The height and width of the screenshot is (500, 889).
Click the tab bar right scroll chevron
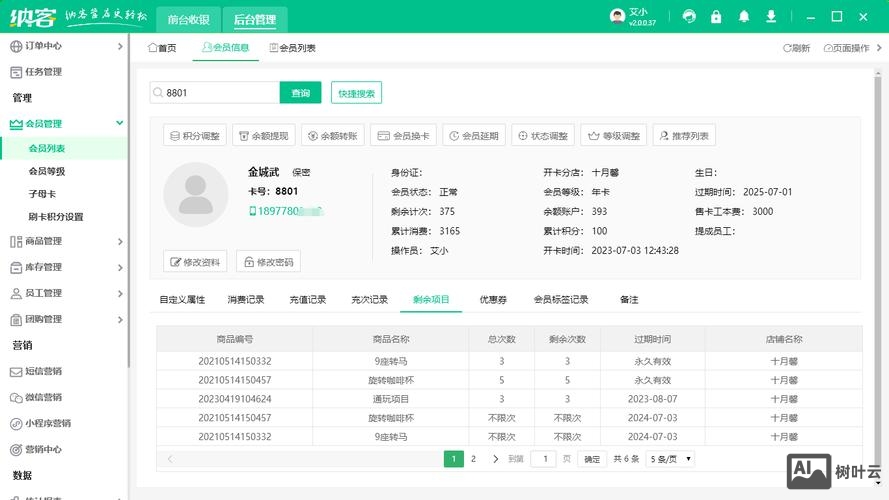click(879, 48)
